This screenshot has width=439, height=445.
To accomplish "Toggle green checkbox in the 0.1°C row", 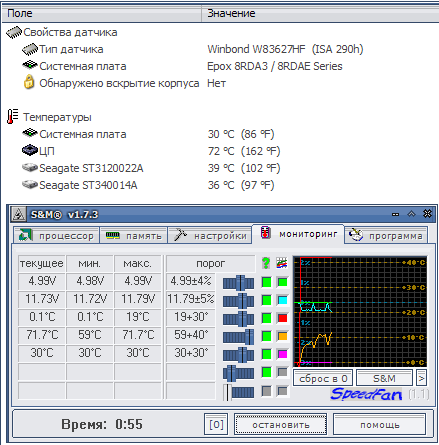I will pyautogui.click(x=266, y=318).
